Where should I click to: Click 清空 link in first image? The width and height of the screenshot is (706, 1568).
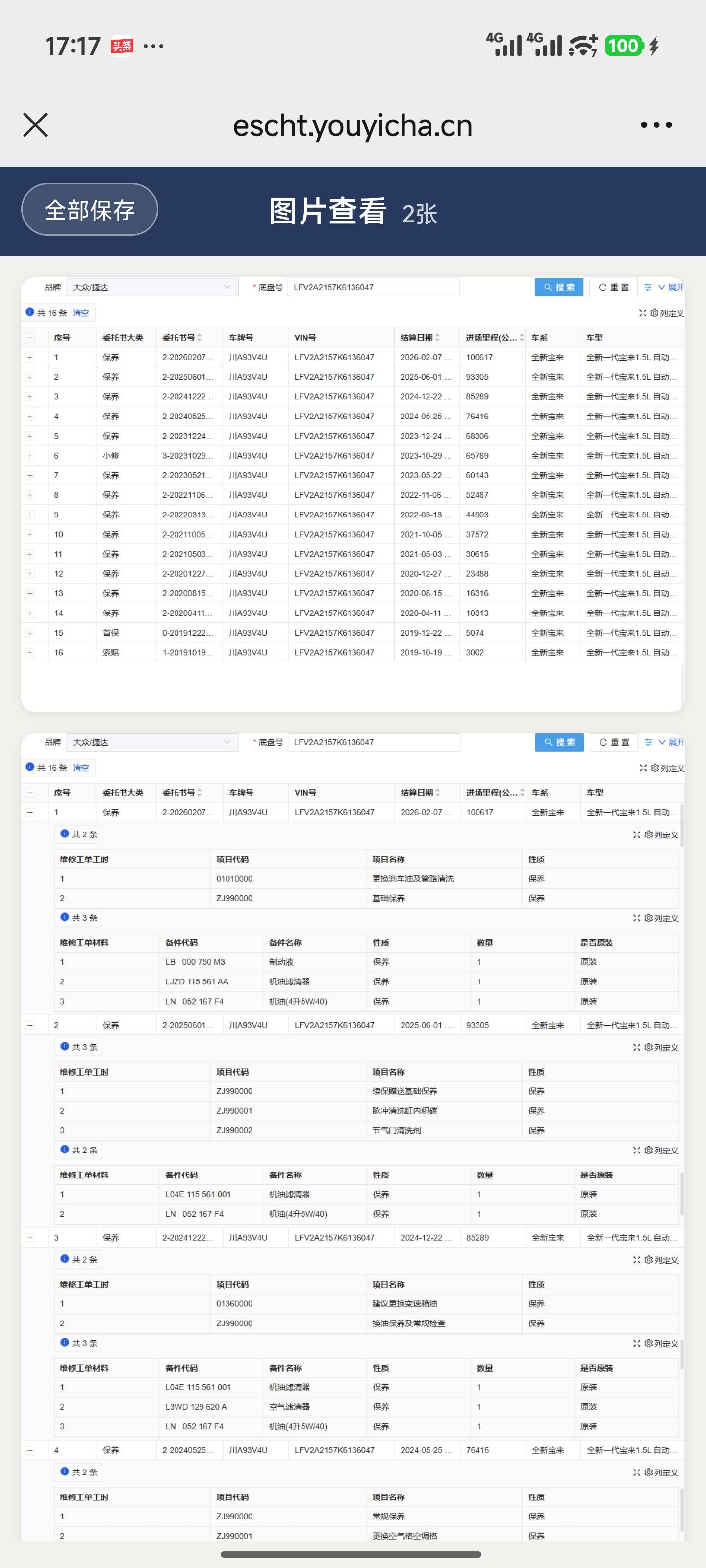coord(80,313)
